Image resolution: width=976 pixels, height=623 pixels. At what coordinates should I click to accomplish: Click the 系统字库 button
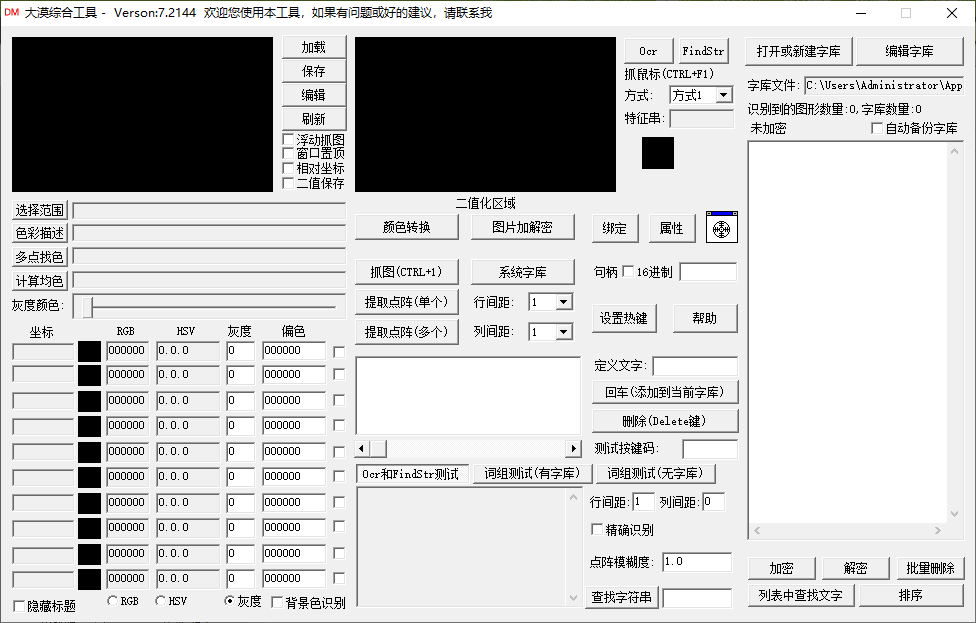point(523,272)
